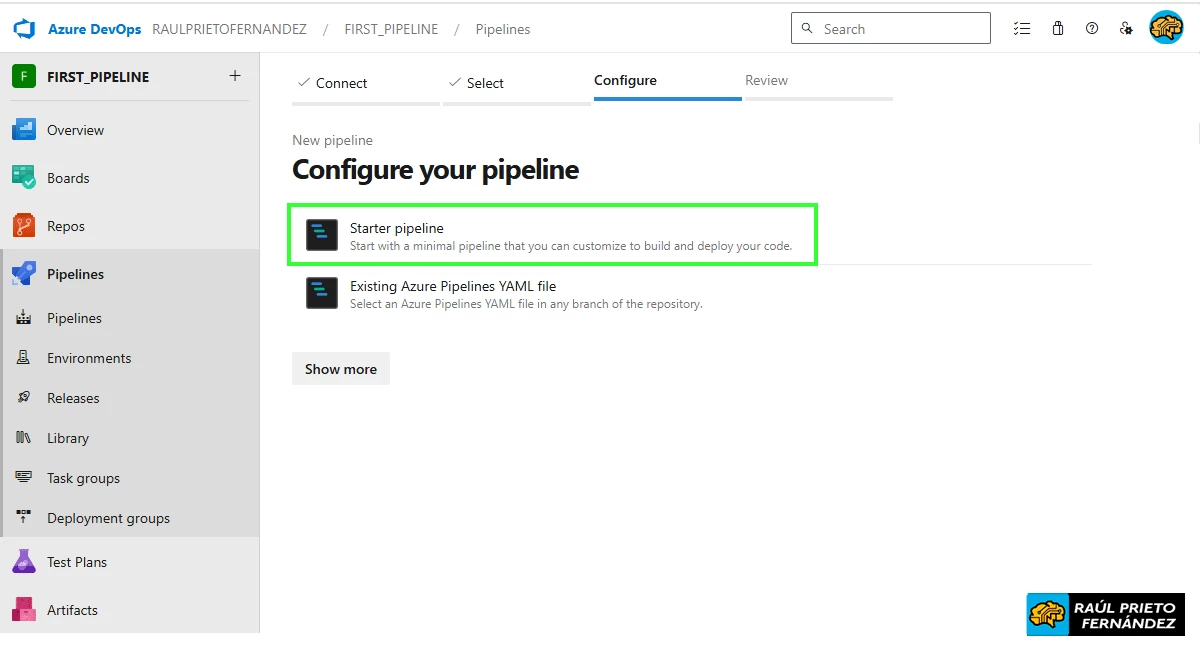Open the Repos section in the sidebar

tap(68, 225)
